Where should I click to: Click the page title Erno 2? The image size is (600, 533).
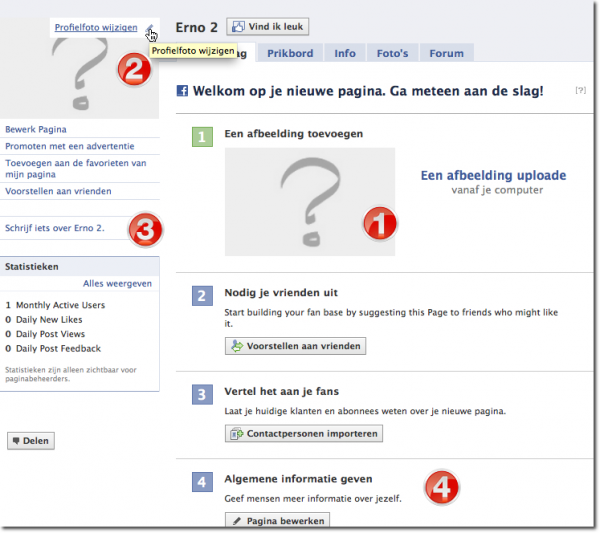pos(196,28)
